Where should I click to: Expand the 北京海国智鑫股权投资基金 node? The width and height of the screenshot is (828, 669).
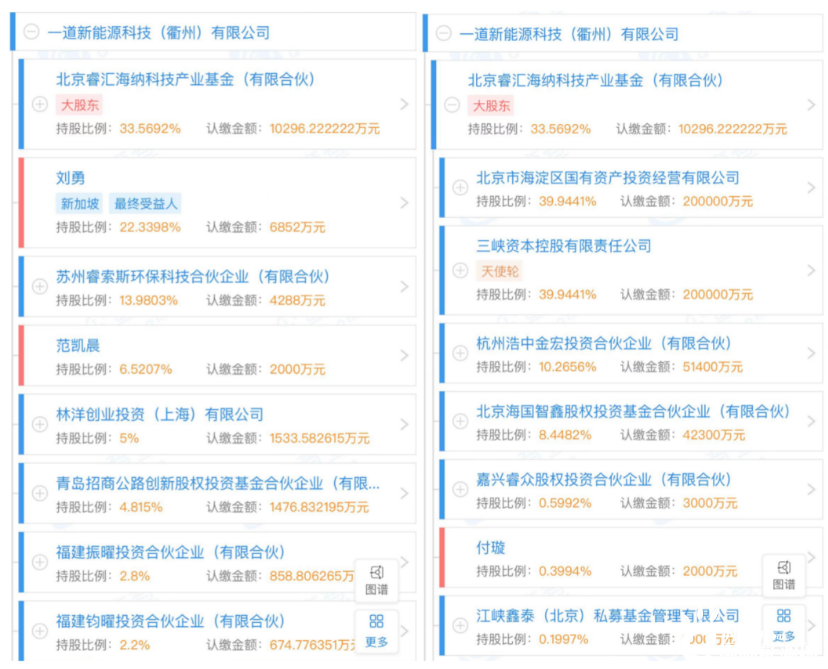tap(460, 421)
